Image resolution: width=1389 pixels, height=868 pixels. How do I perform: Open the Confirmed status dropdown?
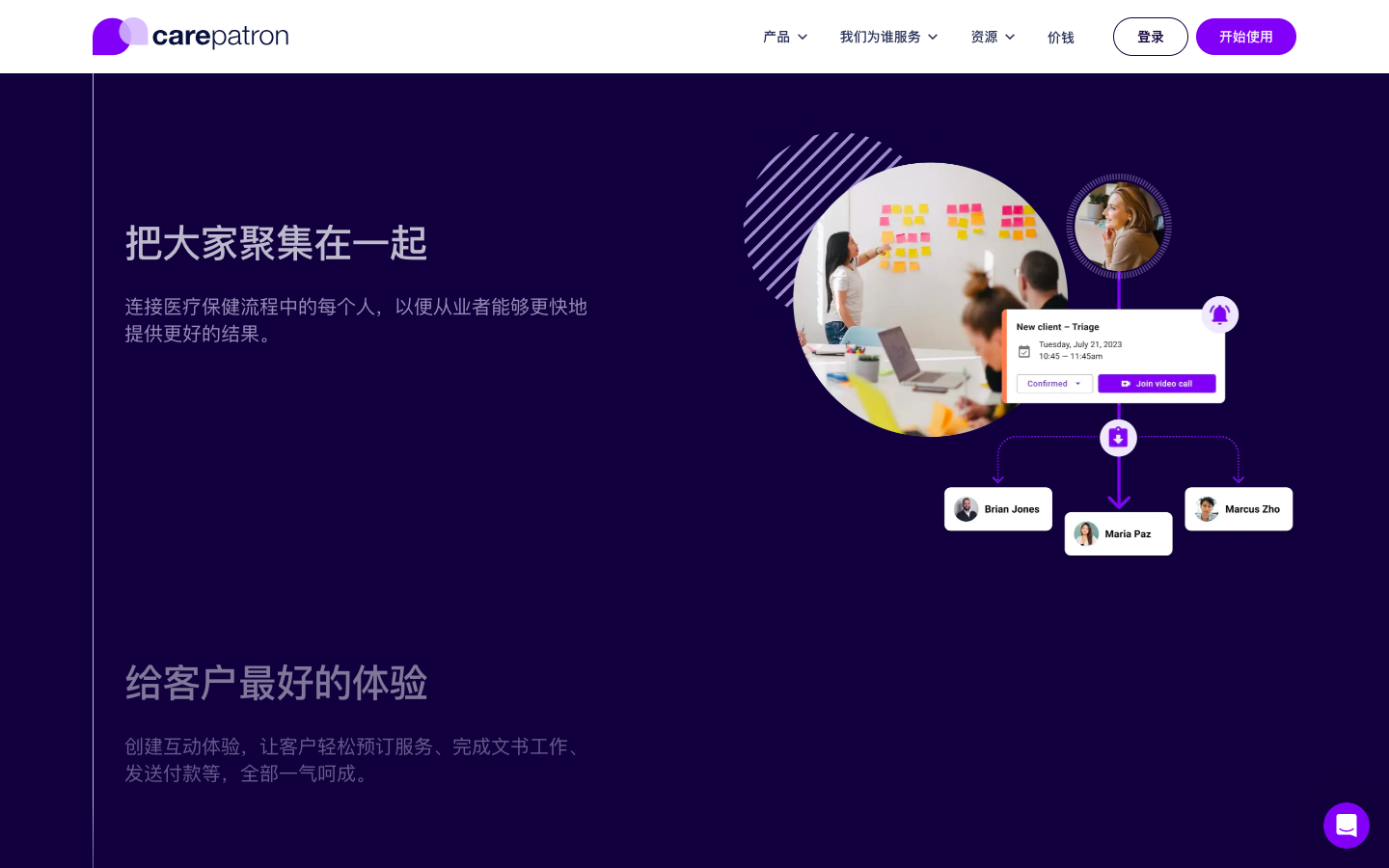click(1054, 383)
